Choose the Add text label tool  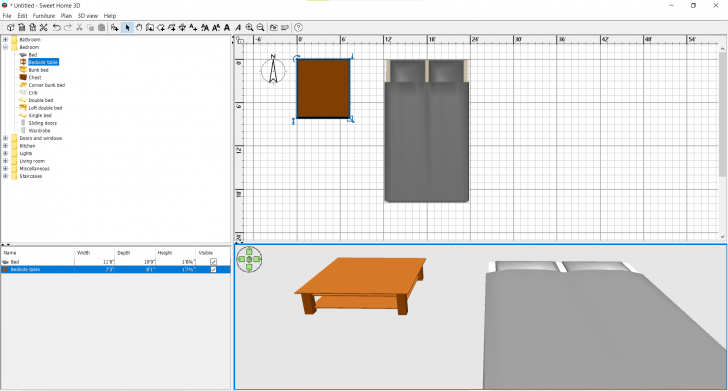[193, 28]
